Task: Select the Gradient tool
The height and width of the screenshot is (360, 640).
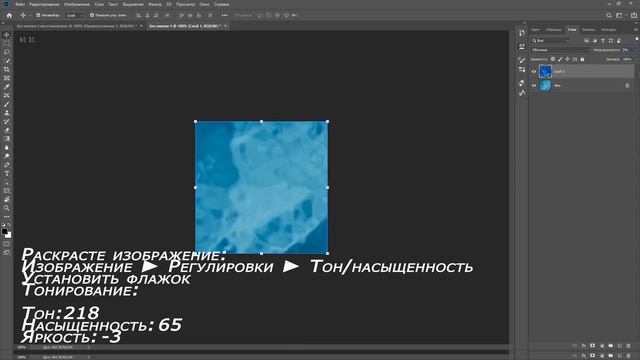Action: (x=7, y=139)
